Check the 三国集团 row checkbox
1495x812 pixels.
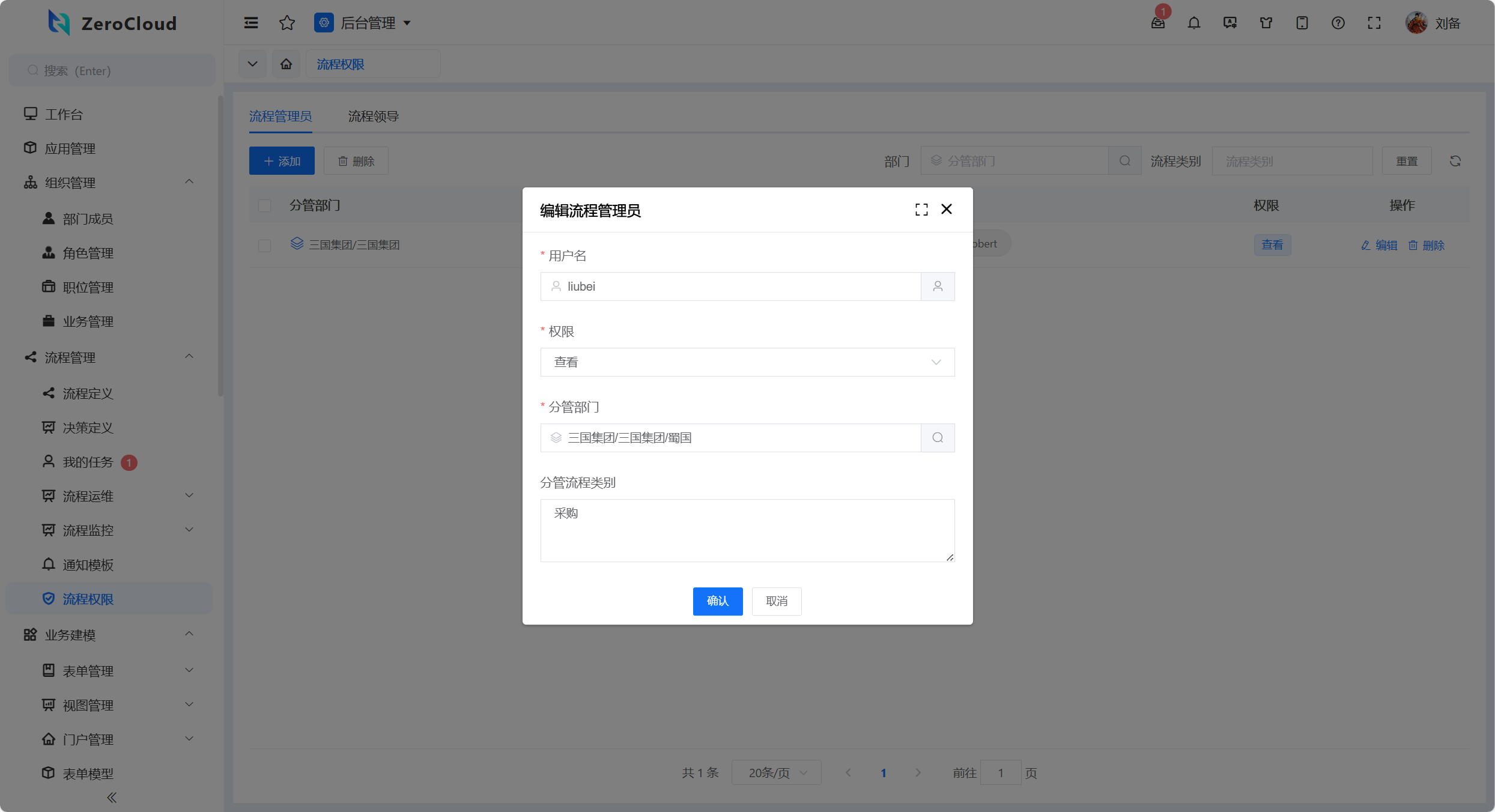pyautogui.click(x=264, y=245)
